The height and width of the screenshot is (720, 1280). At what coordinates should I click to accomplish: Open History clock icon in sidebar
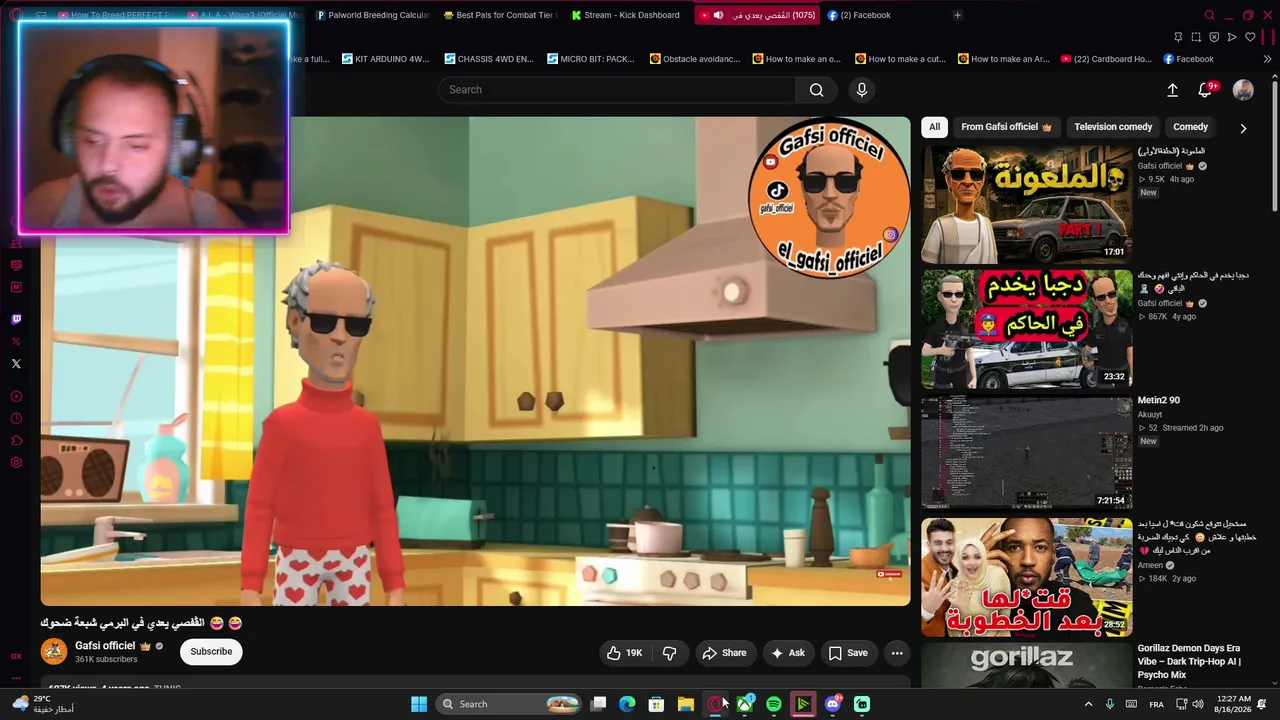click(16, 419)
